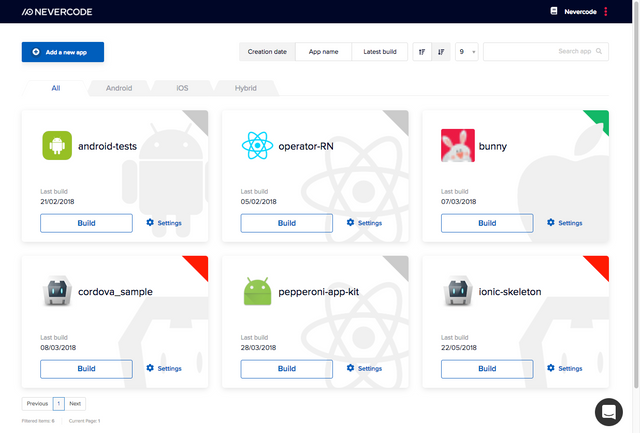Sort by Latest build

(x=380, y=52)
